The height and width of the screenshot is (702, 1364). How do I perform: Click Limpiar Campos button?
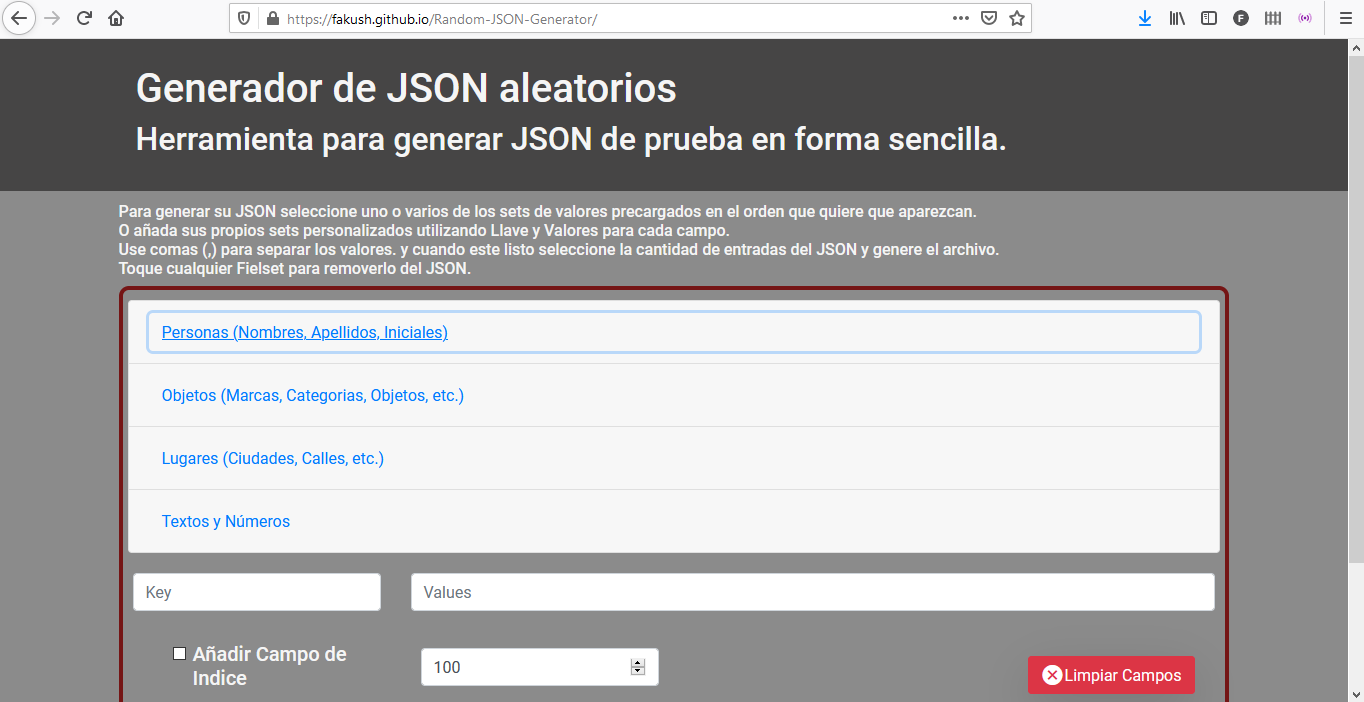1111,675
